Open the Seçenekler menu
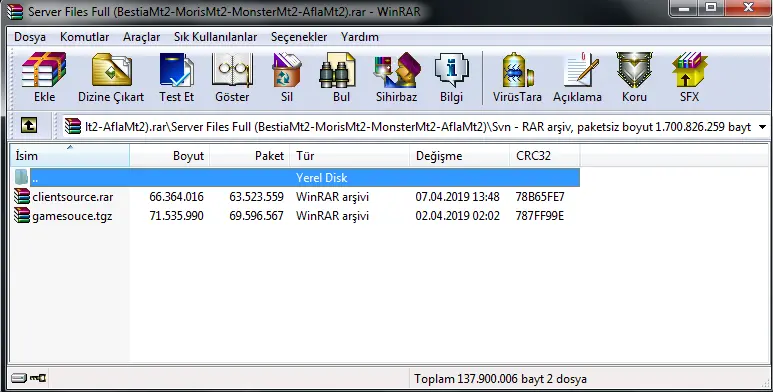Image resolution: width=773 pixels, height=392 pixels. pyautogui.click(x=299, y=37)
